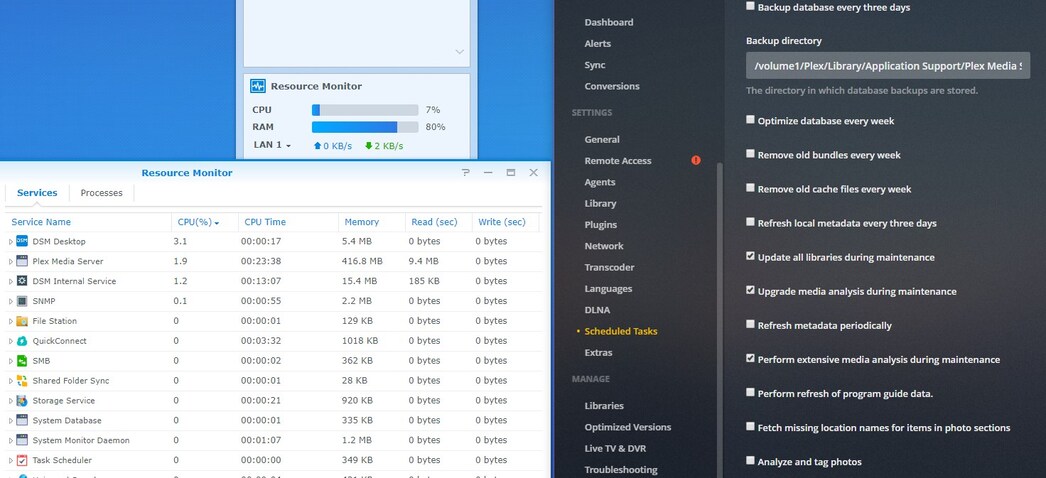The height and width of the screenshot is (478, 1046).
Task: Open Plex Alerts page
Action: tap(598, 43)
